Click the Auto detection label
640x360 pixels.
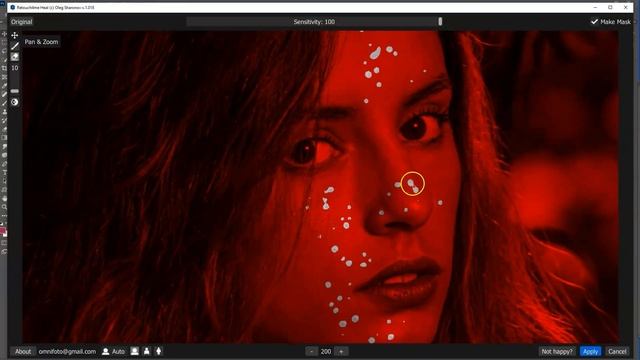pyautogui.click(x=118, y=351)
